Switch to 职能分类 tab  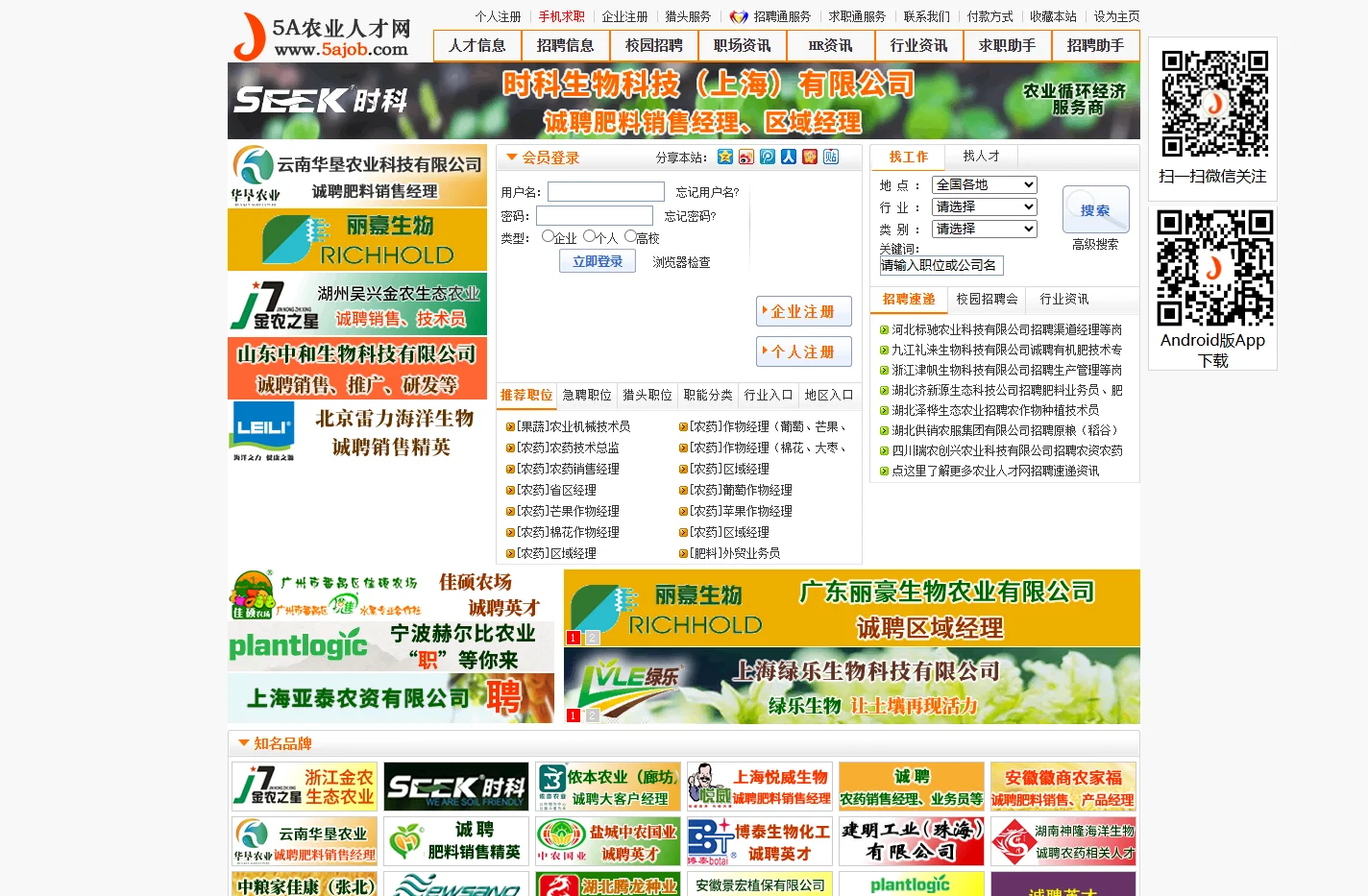click(708, 395)
